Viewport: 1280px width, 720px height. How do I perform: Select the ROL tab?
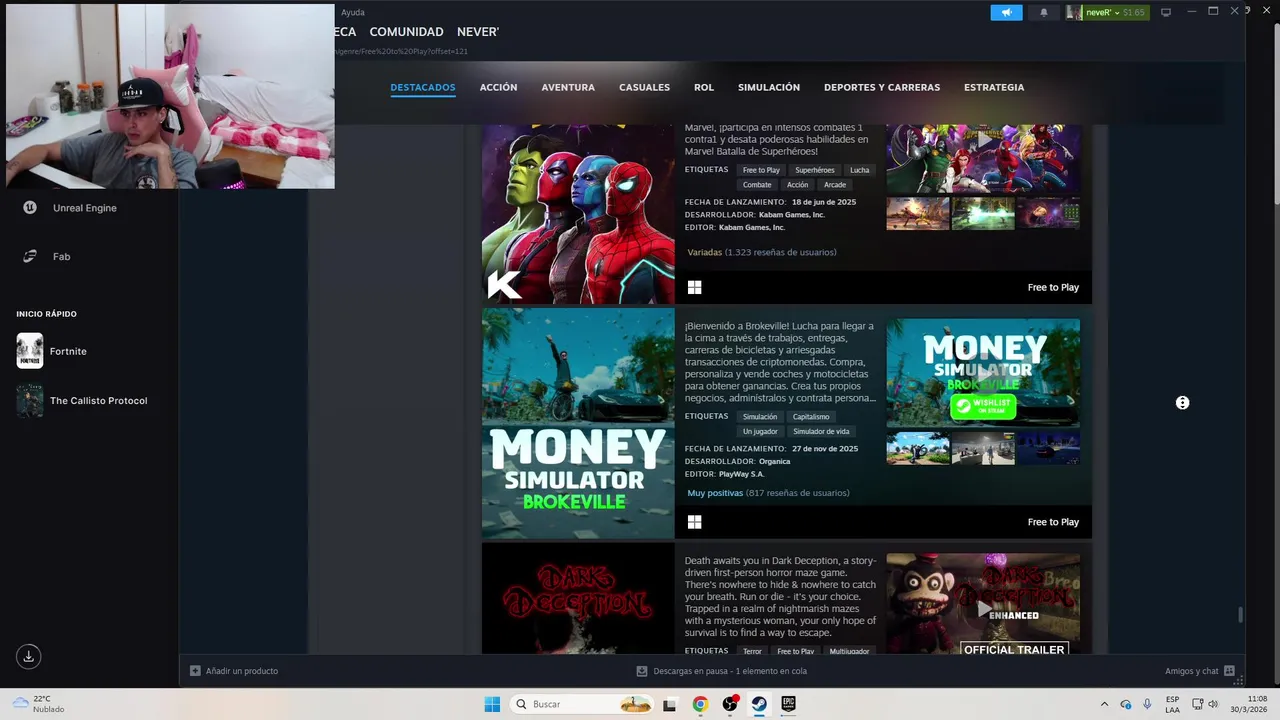pyautogui.click(x=704, y=87)
